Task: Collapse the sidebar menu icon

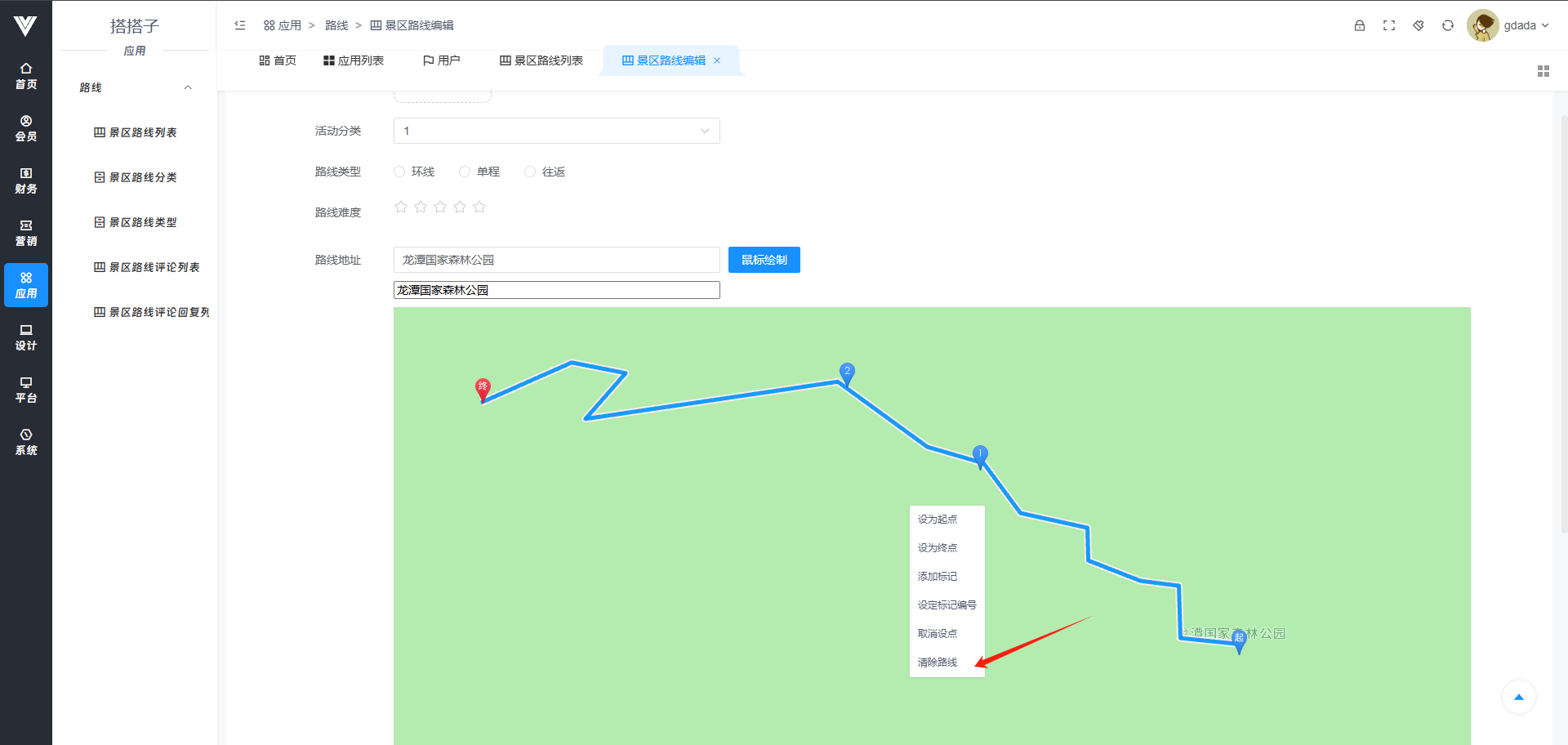Action: click(240, 25)
